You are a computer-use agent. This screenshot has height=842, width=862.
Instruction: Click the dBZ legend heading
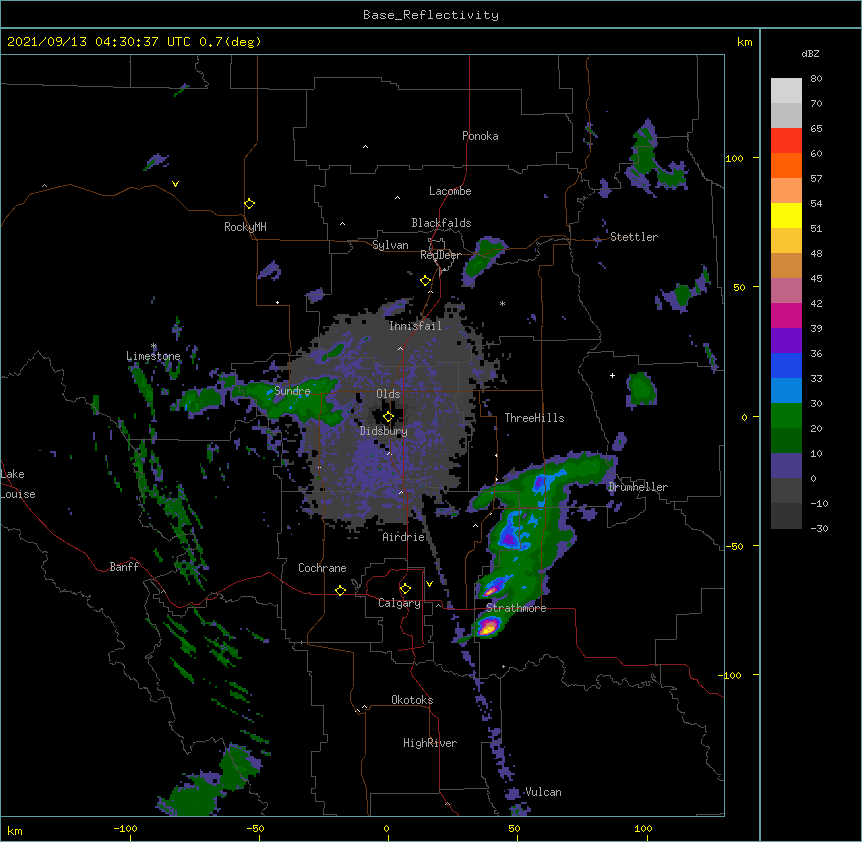pos(810,53)
